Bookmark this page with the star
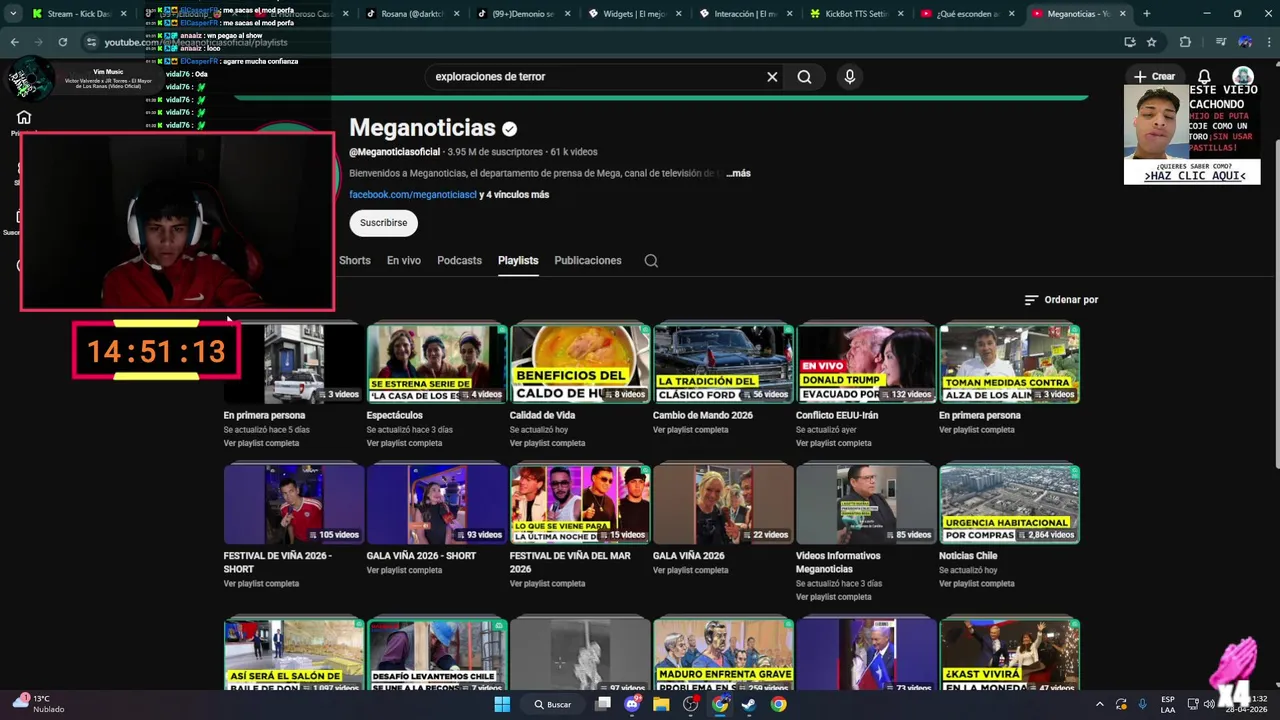 (1152, 42)
